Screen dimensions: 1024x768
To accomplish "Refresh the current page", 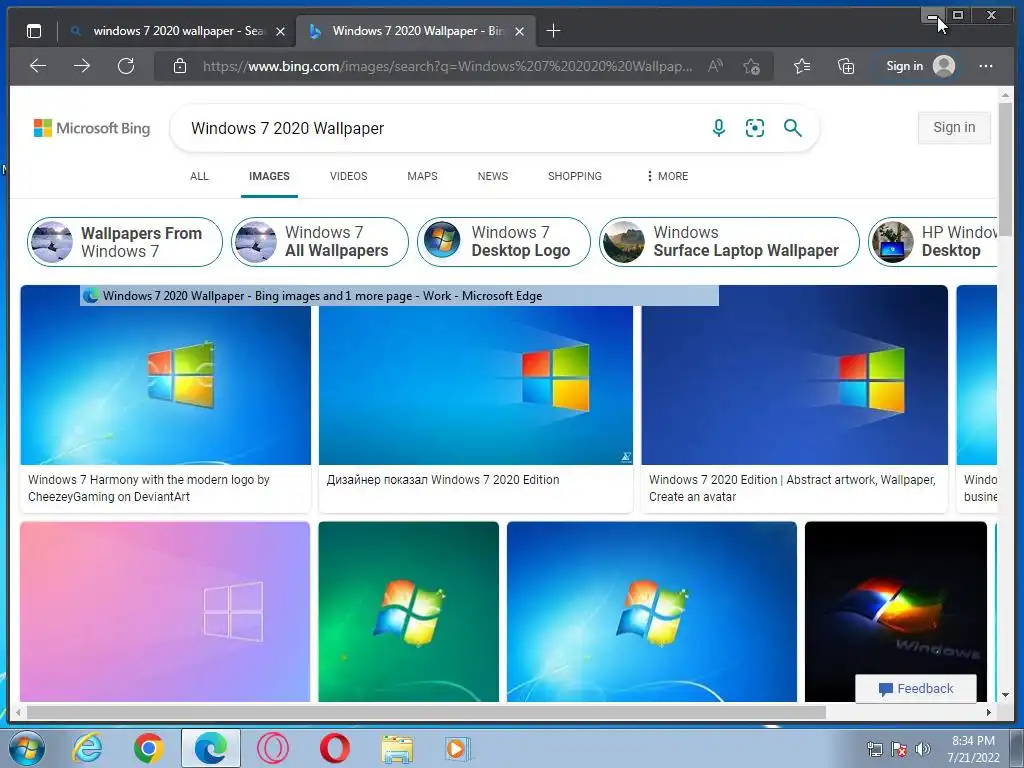I will tap(126, 66).
